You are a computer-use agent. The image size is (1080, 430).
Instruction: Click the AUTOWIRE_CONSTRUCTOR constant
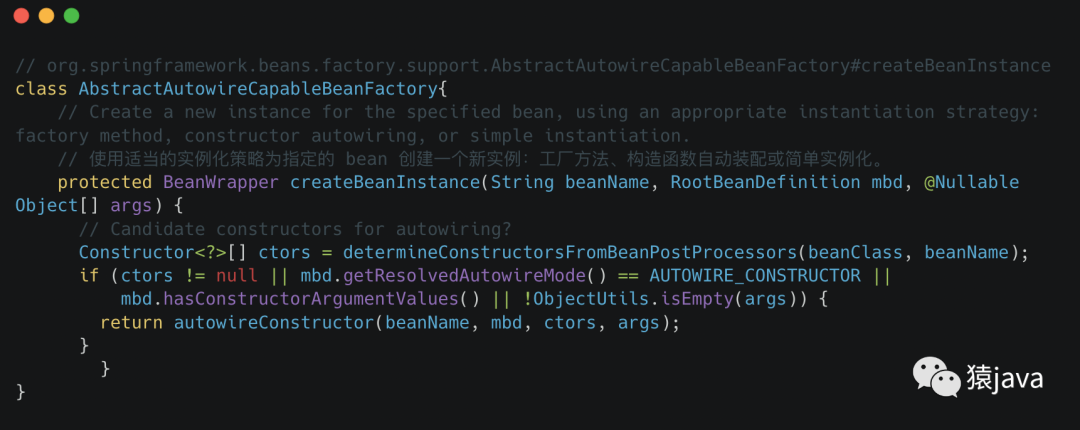click(x=754, y=275)
